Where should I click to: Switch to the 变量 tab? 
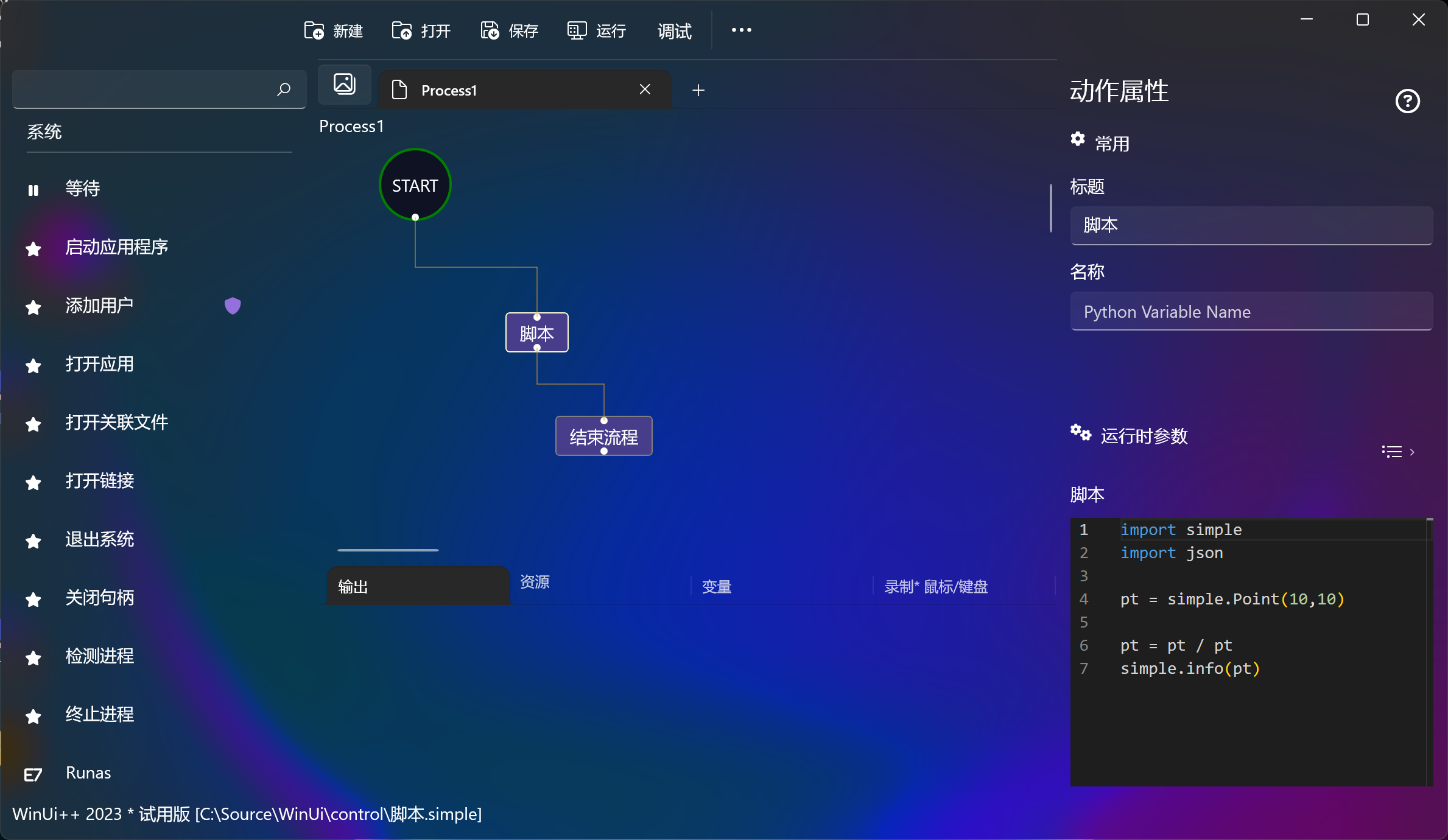tap(716, 586)
